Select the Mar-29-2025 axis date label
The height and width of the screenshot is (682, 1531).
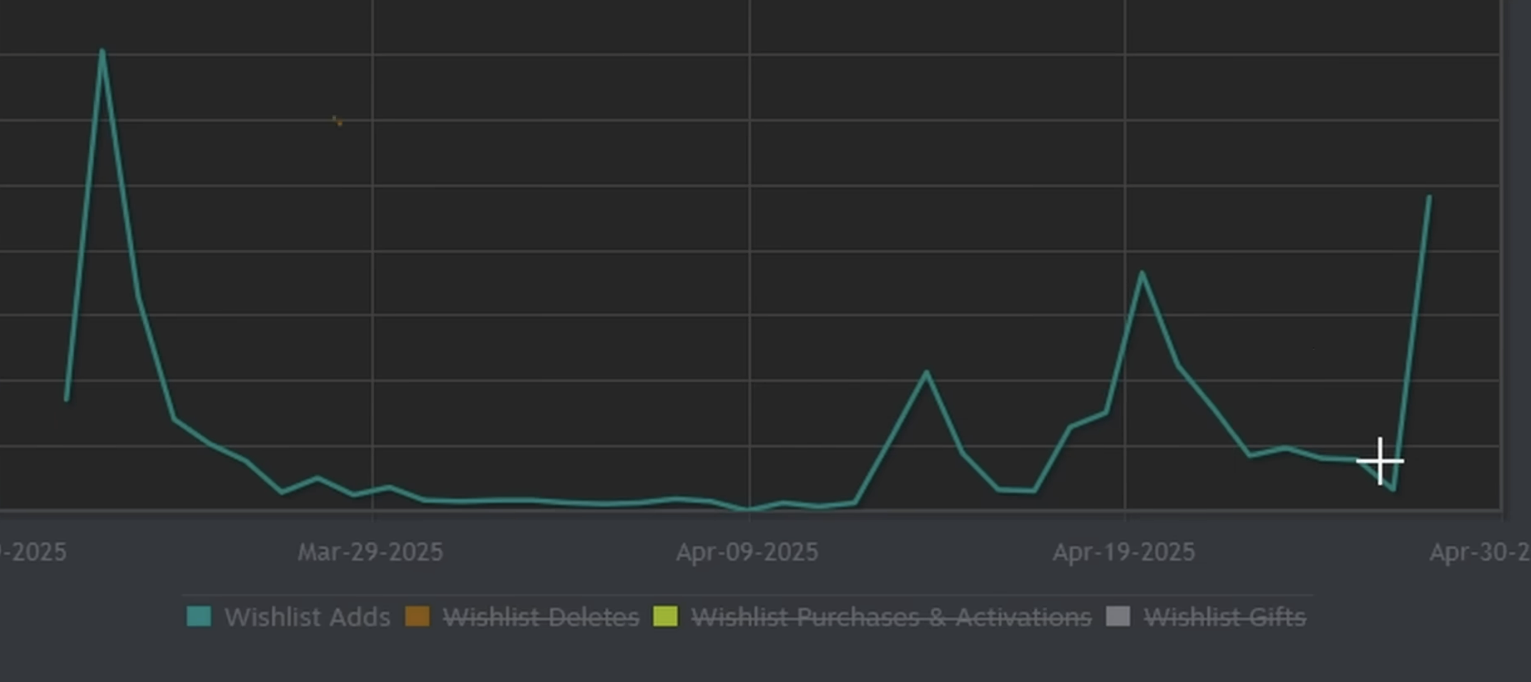(371, 552)
